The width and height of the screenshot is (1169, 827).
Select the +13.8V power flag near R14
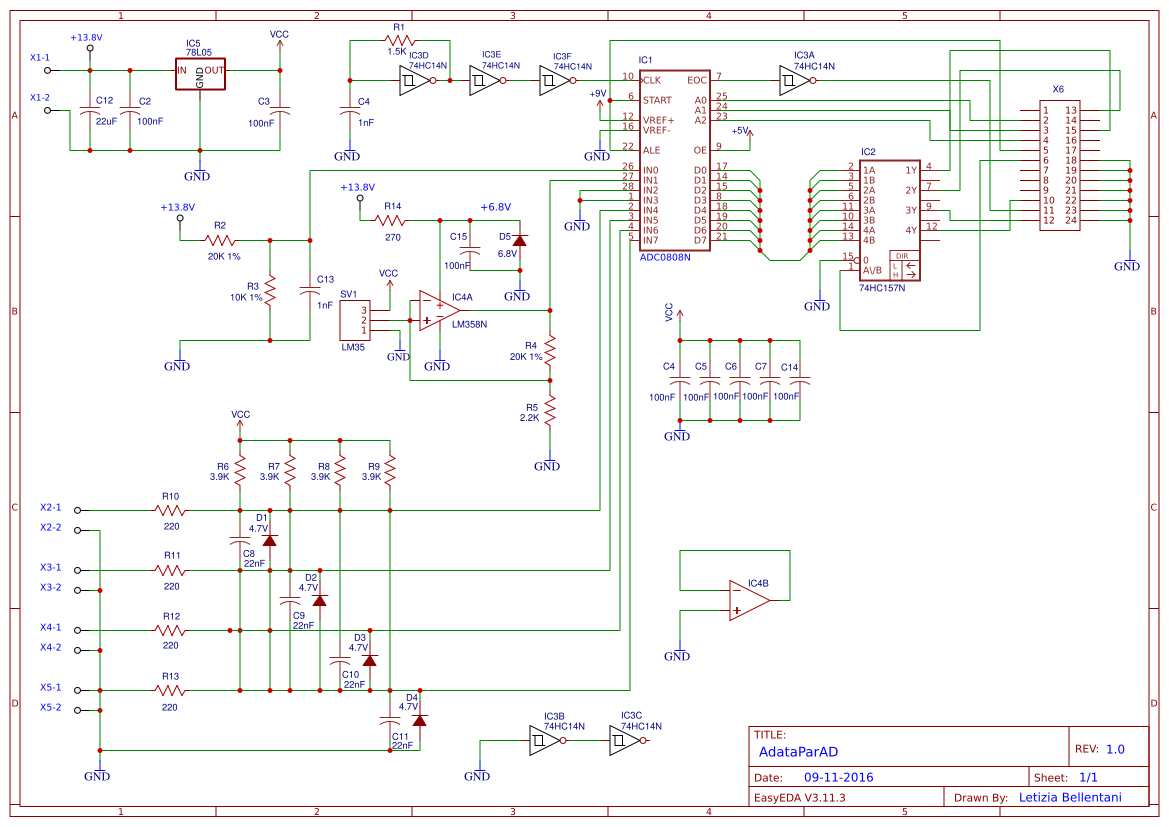[357, 192]
